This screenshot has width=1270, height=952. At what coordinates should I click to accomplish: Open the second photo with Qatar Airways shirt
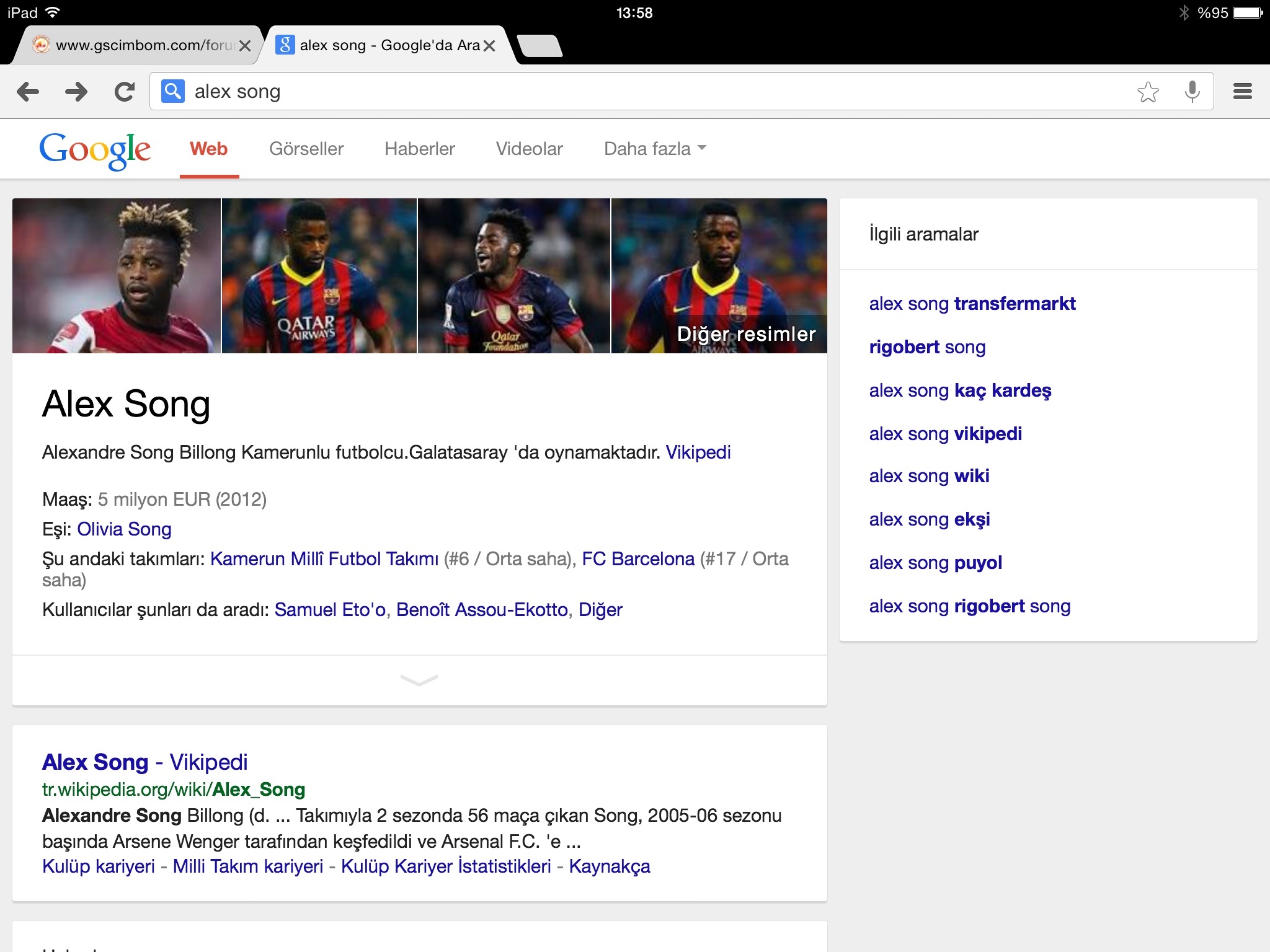point(319,276)
